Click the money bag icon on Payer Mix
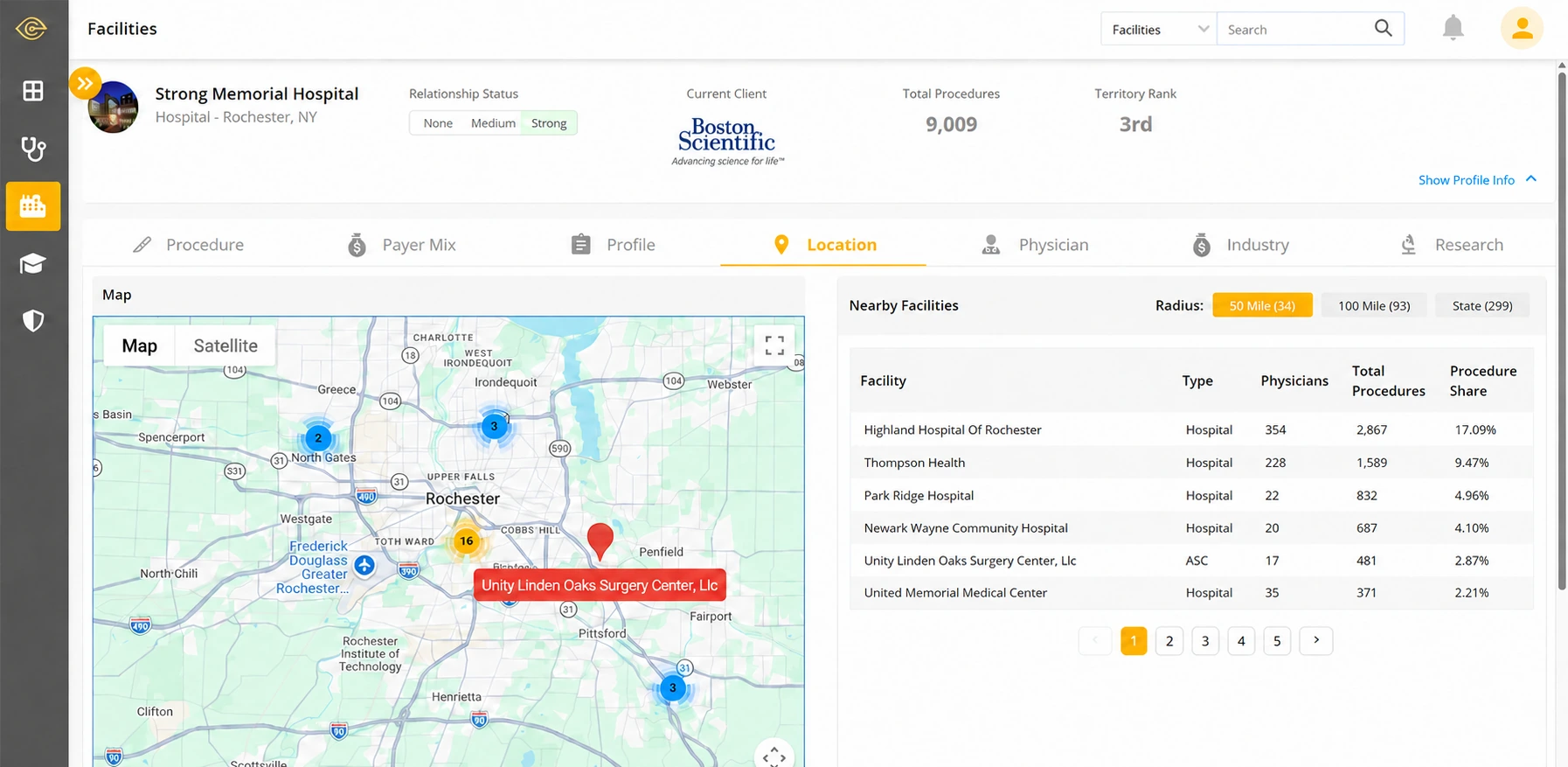The image size is (1568, 767). pyautogui.click(x=357, y=245)
